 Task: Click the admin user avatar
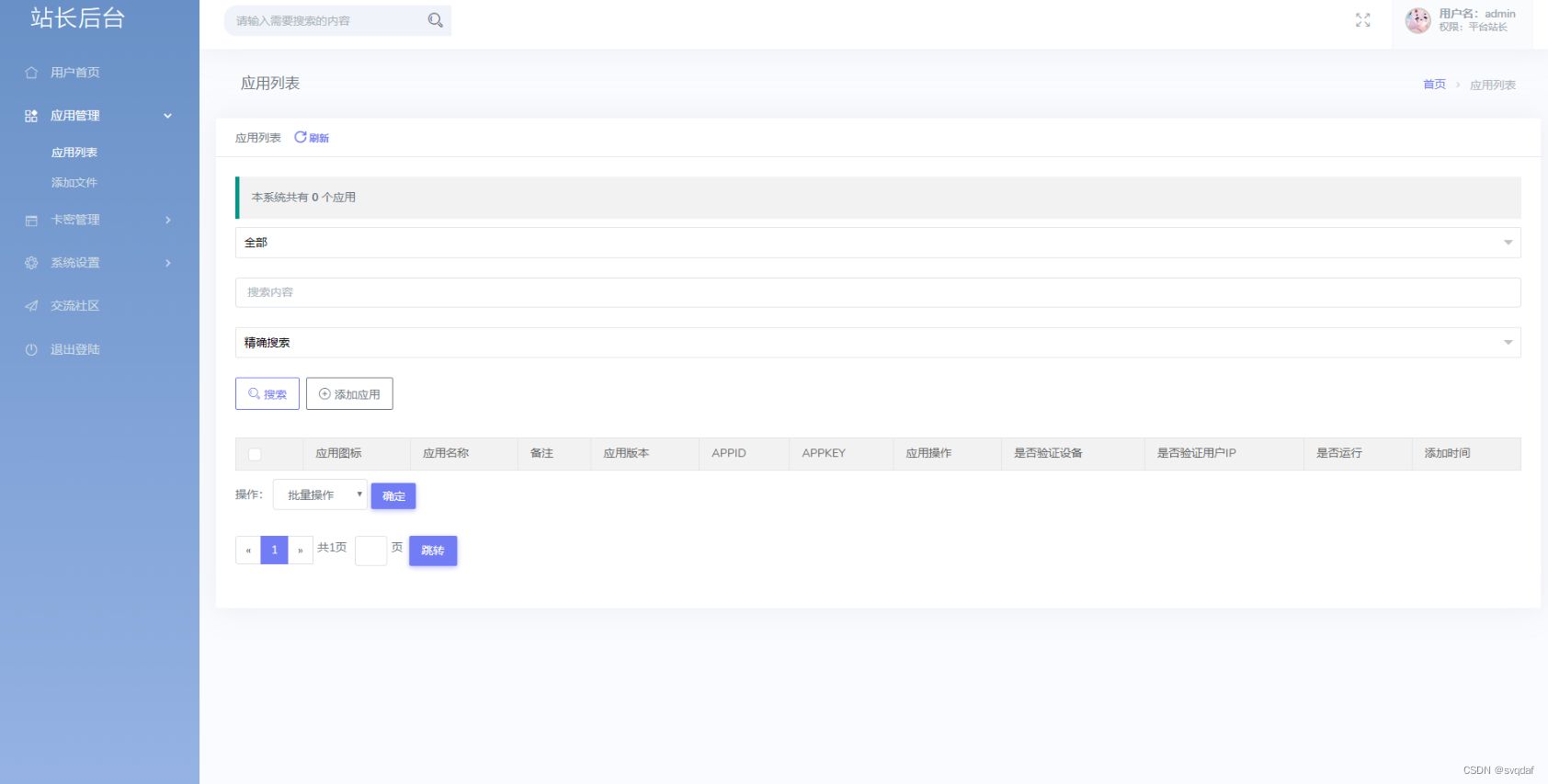click(x=1417, y=20)
